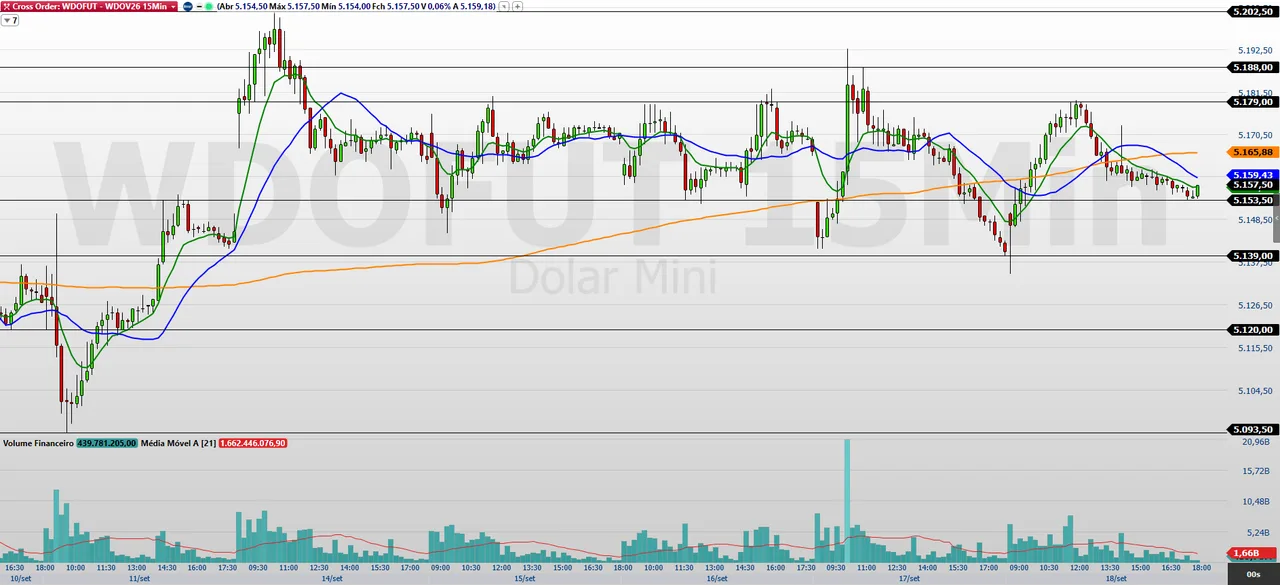Click the red 1.662.446.076,90 average value swatch
Image resolution: width=1280 pixels, height=585 pixels.
coord(253,442)
